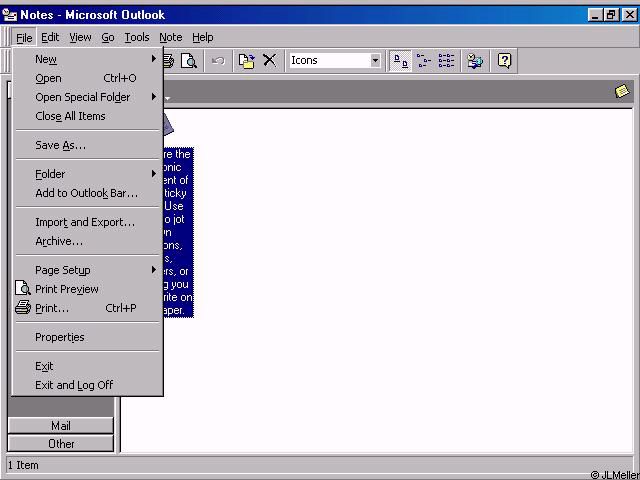Choose Archive... in File menu
This screenshot has height=480, width=640.
point(87,241)
